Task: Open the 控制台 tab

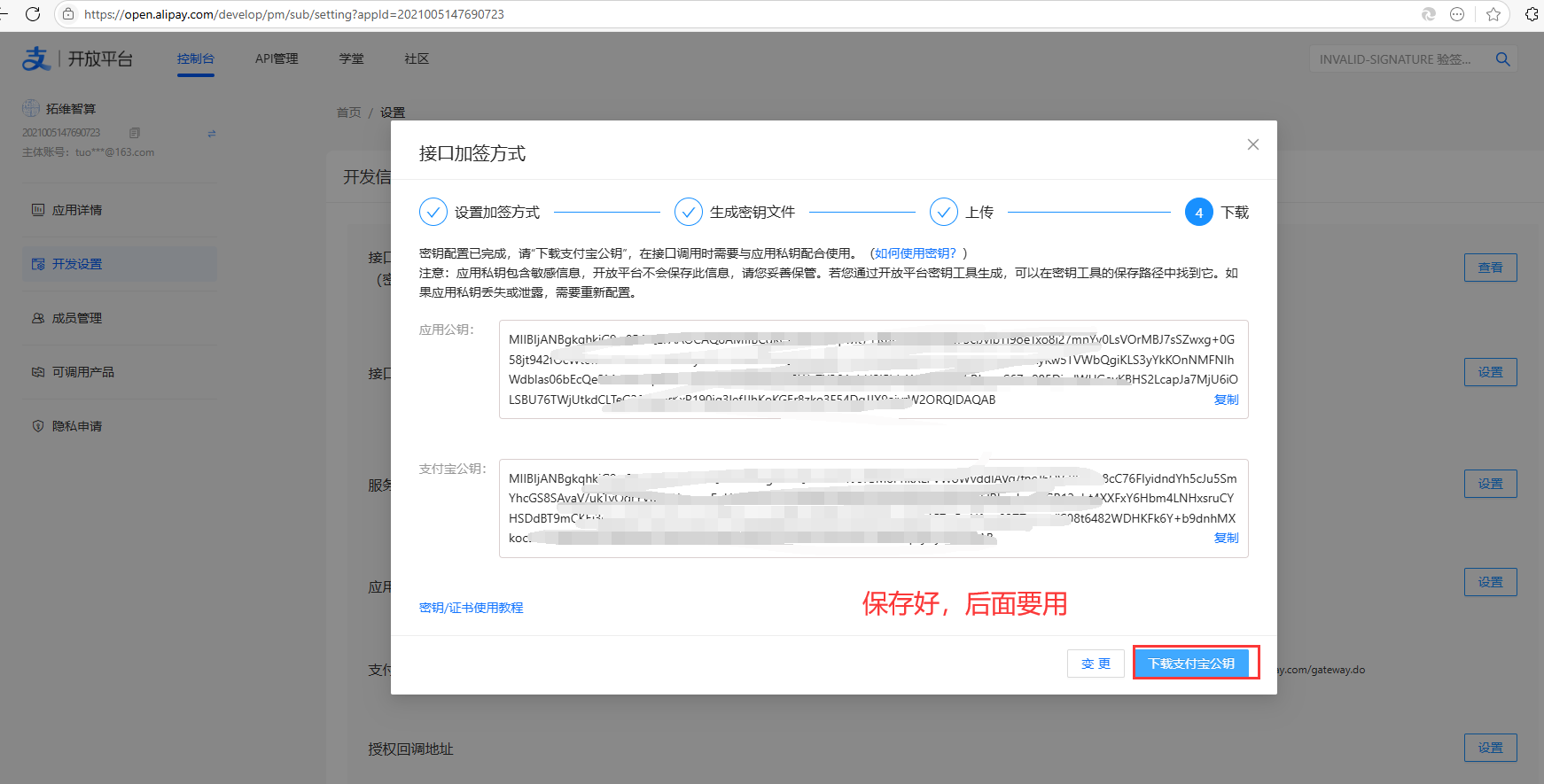Action: point(195,58)
